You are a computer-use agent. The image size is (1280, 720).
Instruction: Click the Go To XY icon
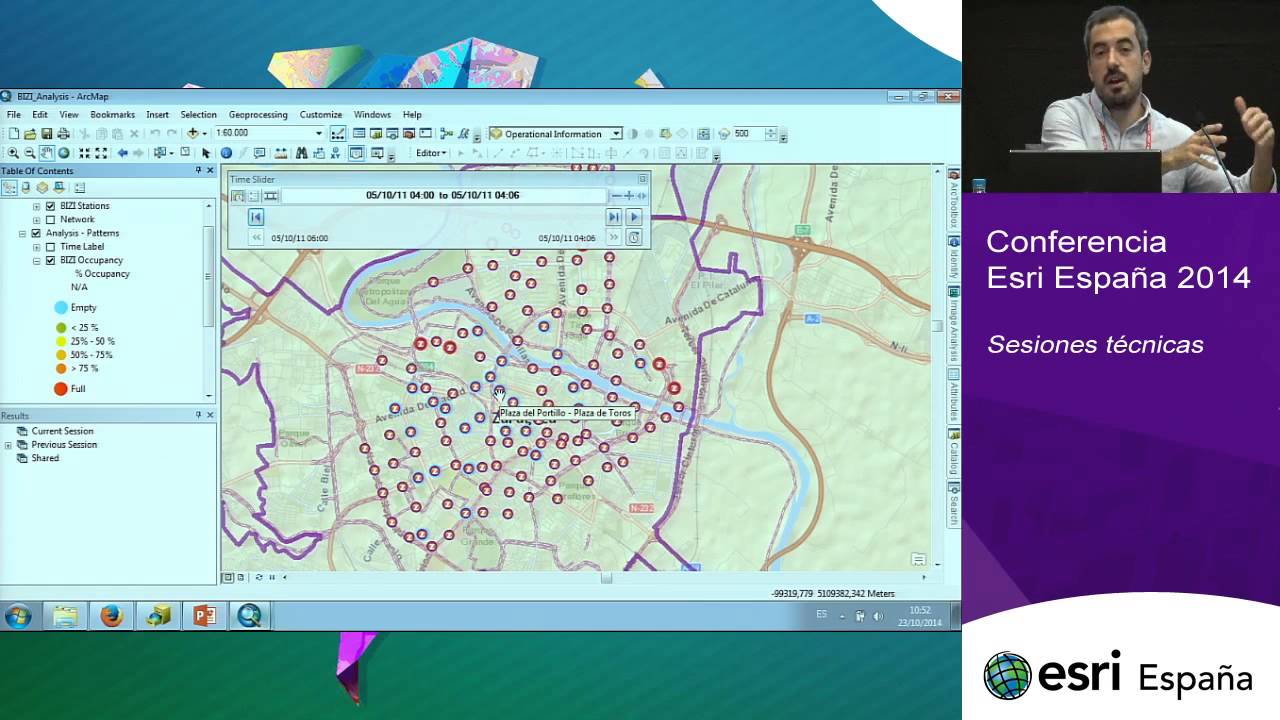[x=335, y=153]
